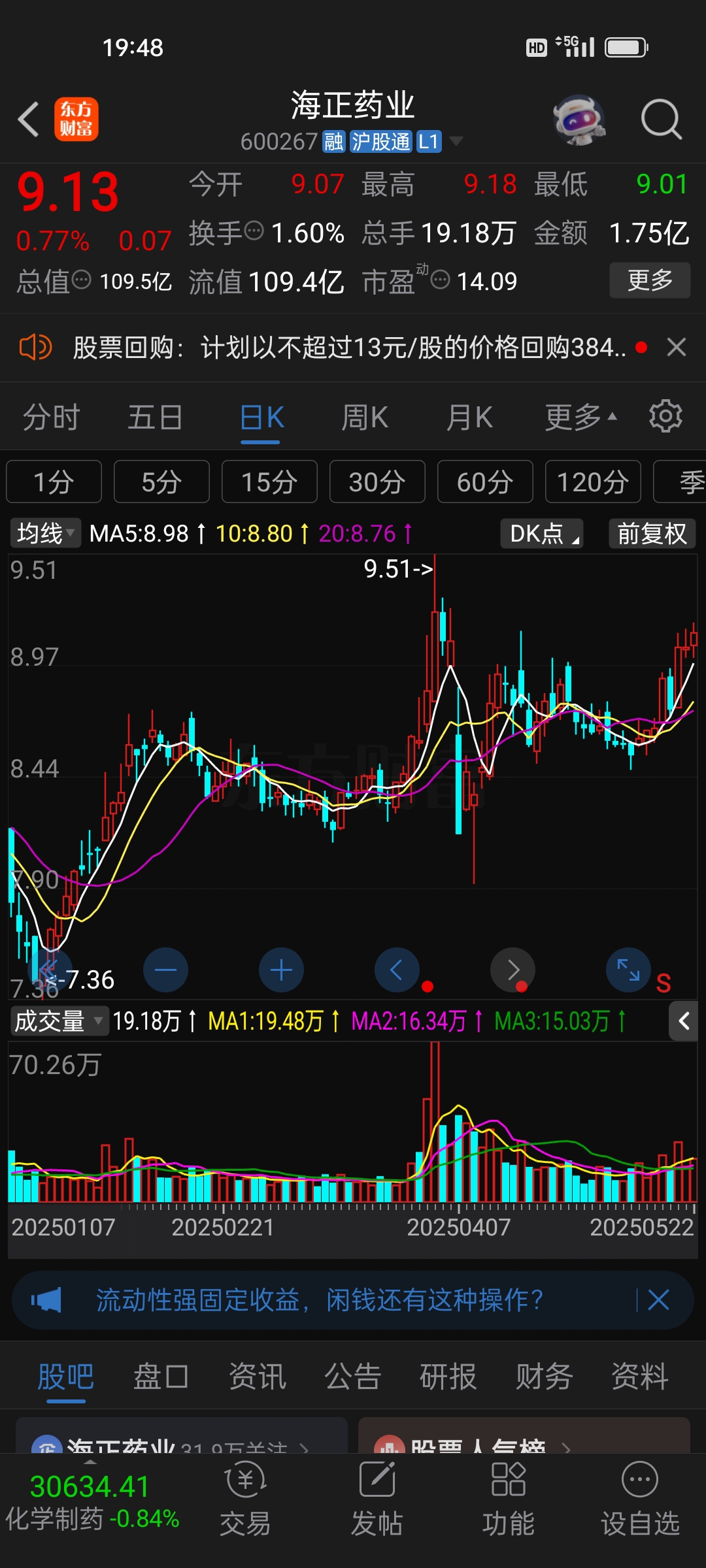Open the robot assistant avatar
The width and height of the screenshot is (706, 1568).
tap(579, 120)
